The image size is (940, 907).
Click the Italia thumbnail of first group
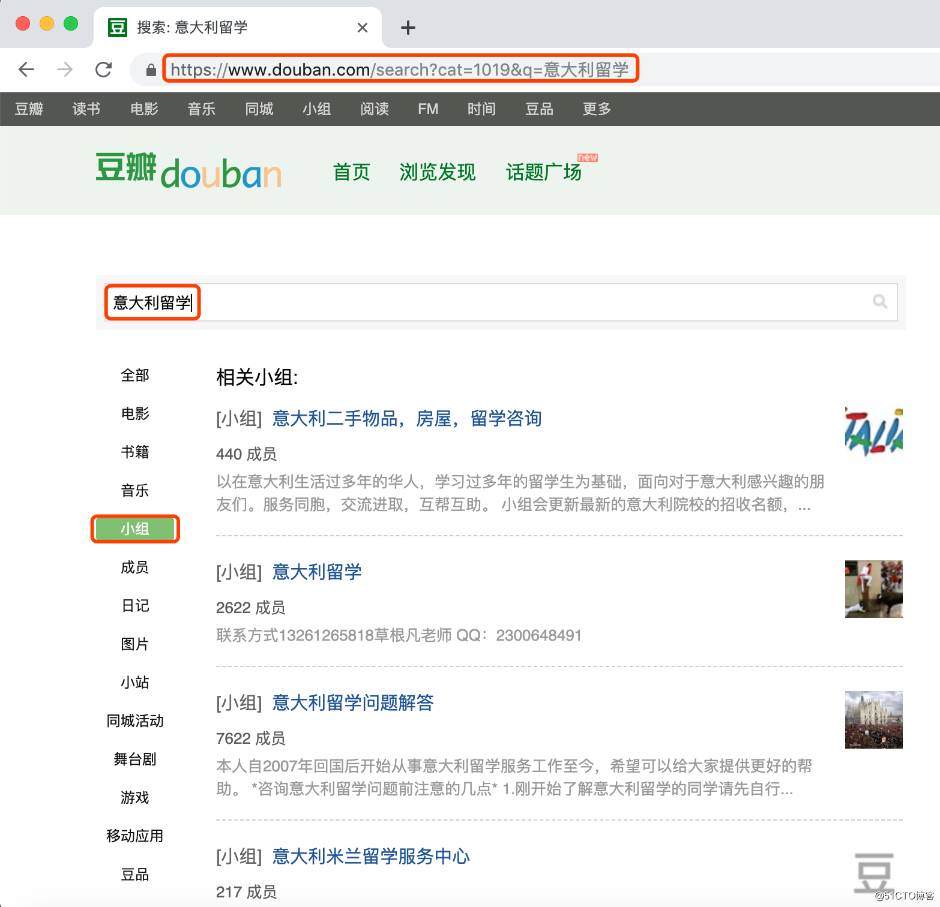873,432
